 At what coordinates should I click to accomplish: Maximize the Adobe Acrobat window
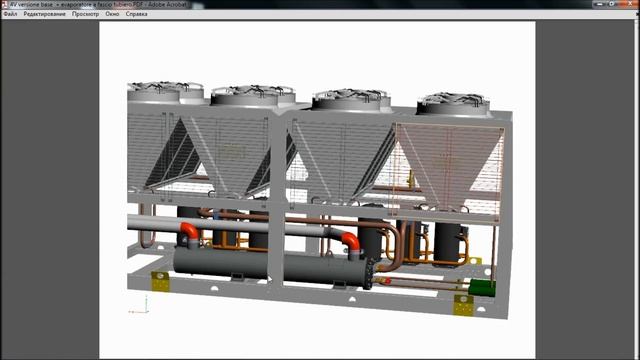point(612,4)
